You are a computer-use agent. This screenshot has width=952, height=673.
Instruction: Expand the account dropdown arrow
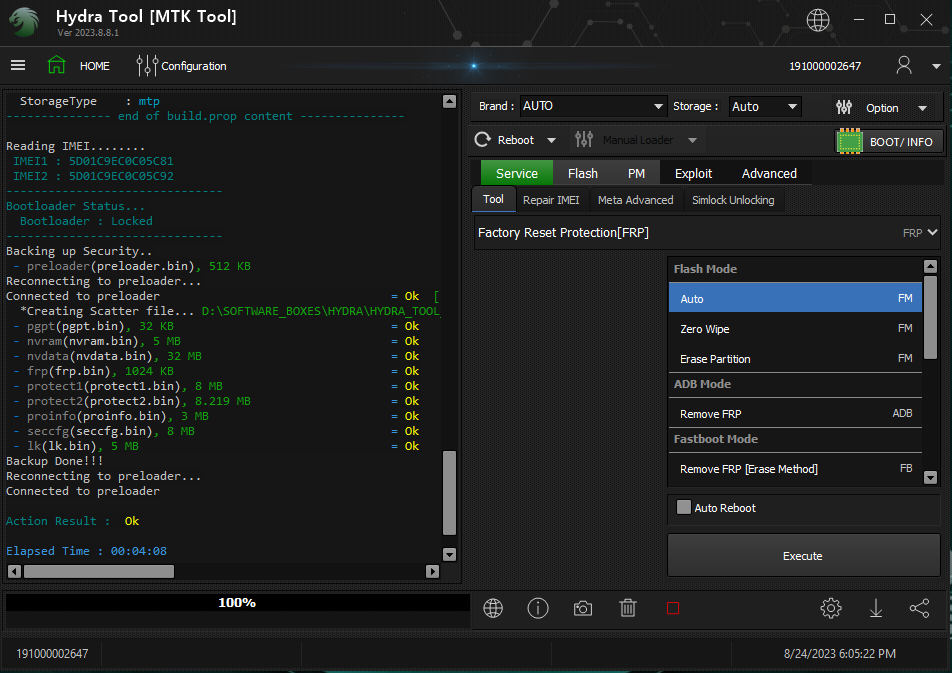tap(936, 66)
